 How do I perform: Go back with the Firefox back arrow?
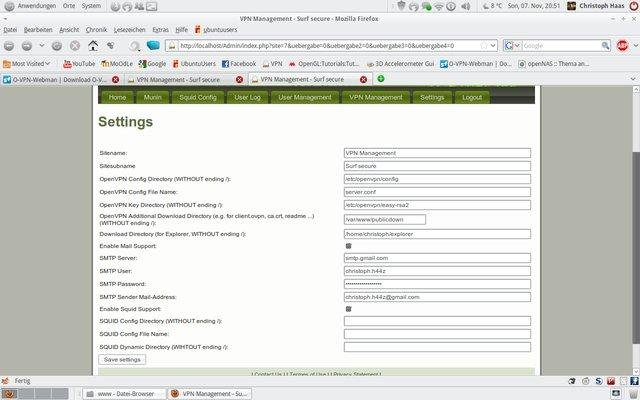(x=9, y=46)
